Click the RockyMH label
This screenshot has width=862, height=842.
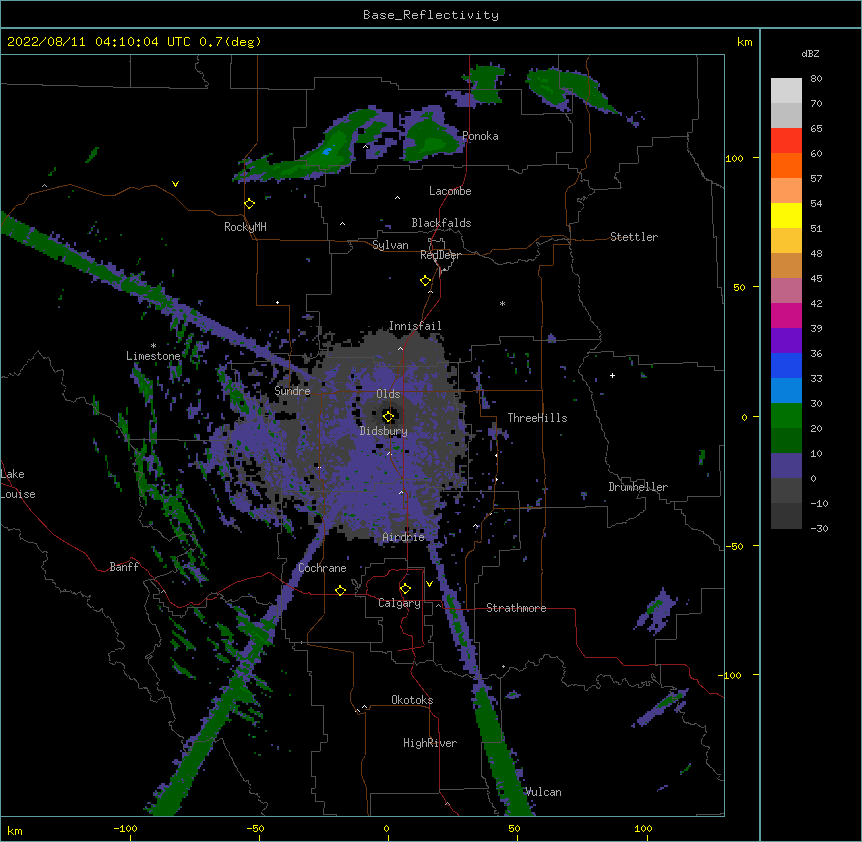click(x=245, y=227)
